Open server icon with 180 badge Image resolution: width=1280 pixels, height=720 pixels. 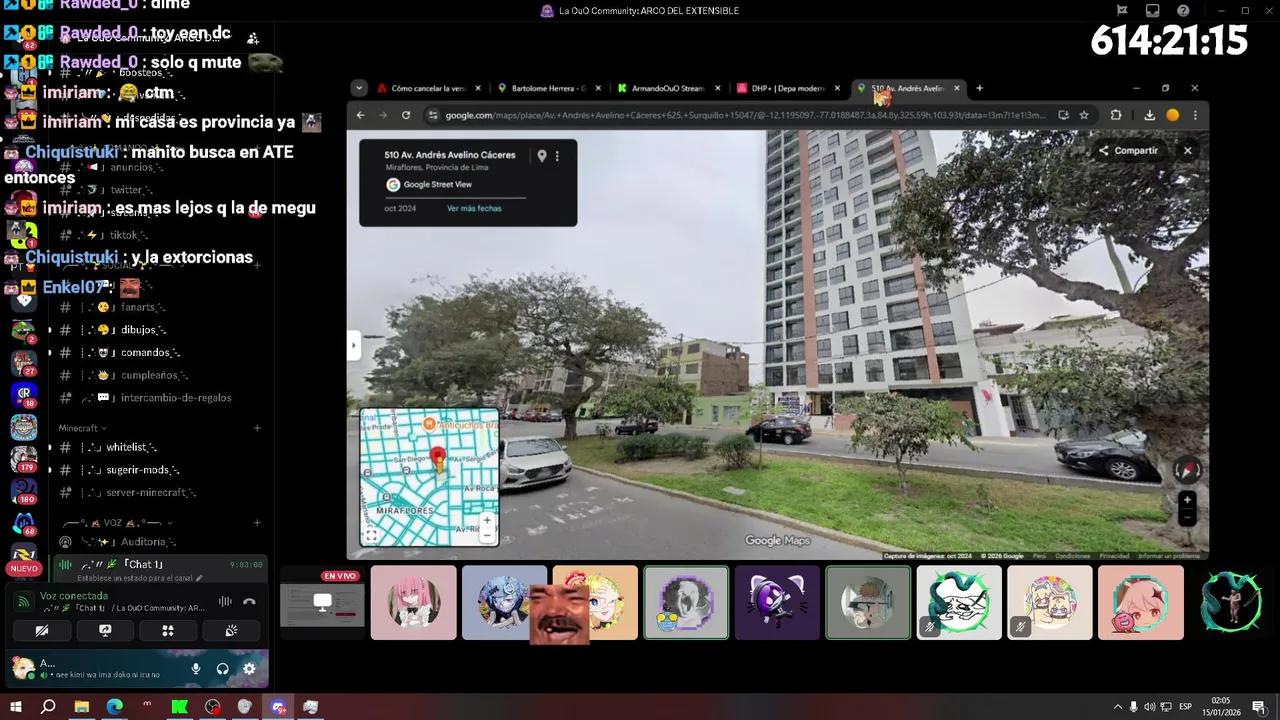point(24,490)
